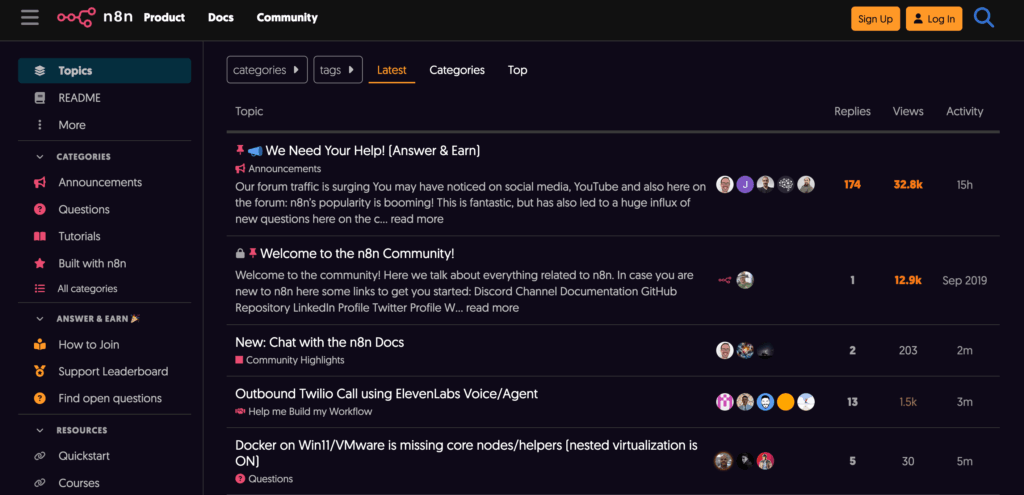Click the Quickstart link icon in sidebar

pyautogui.click(x=40, y=456)
